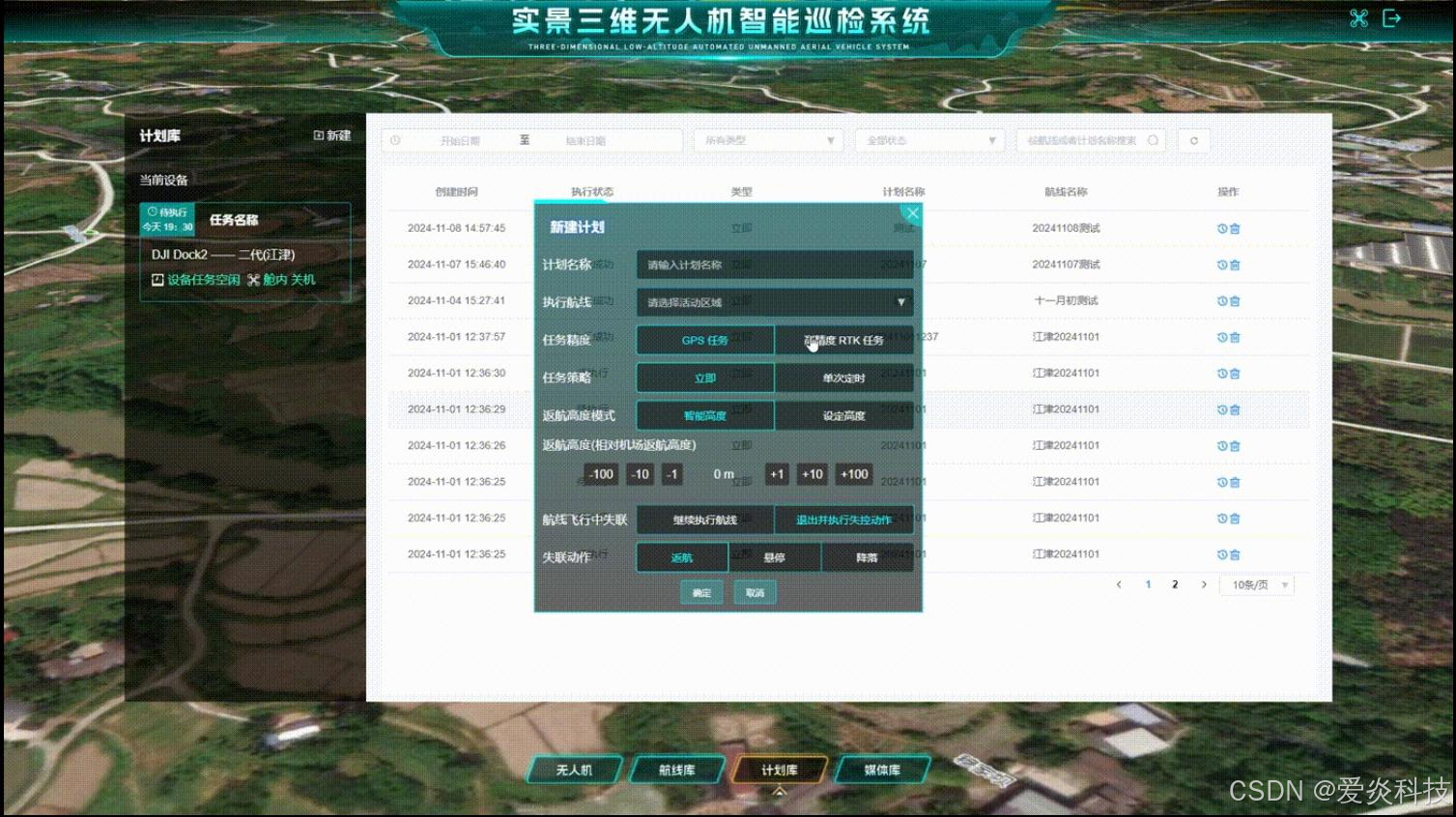
Task: Decrease return altitude by 100
Action: pyautogui.click(x=601, y=474)
